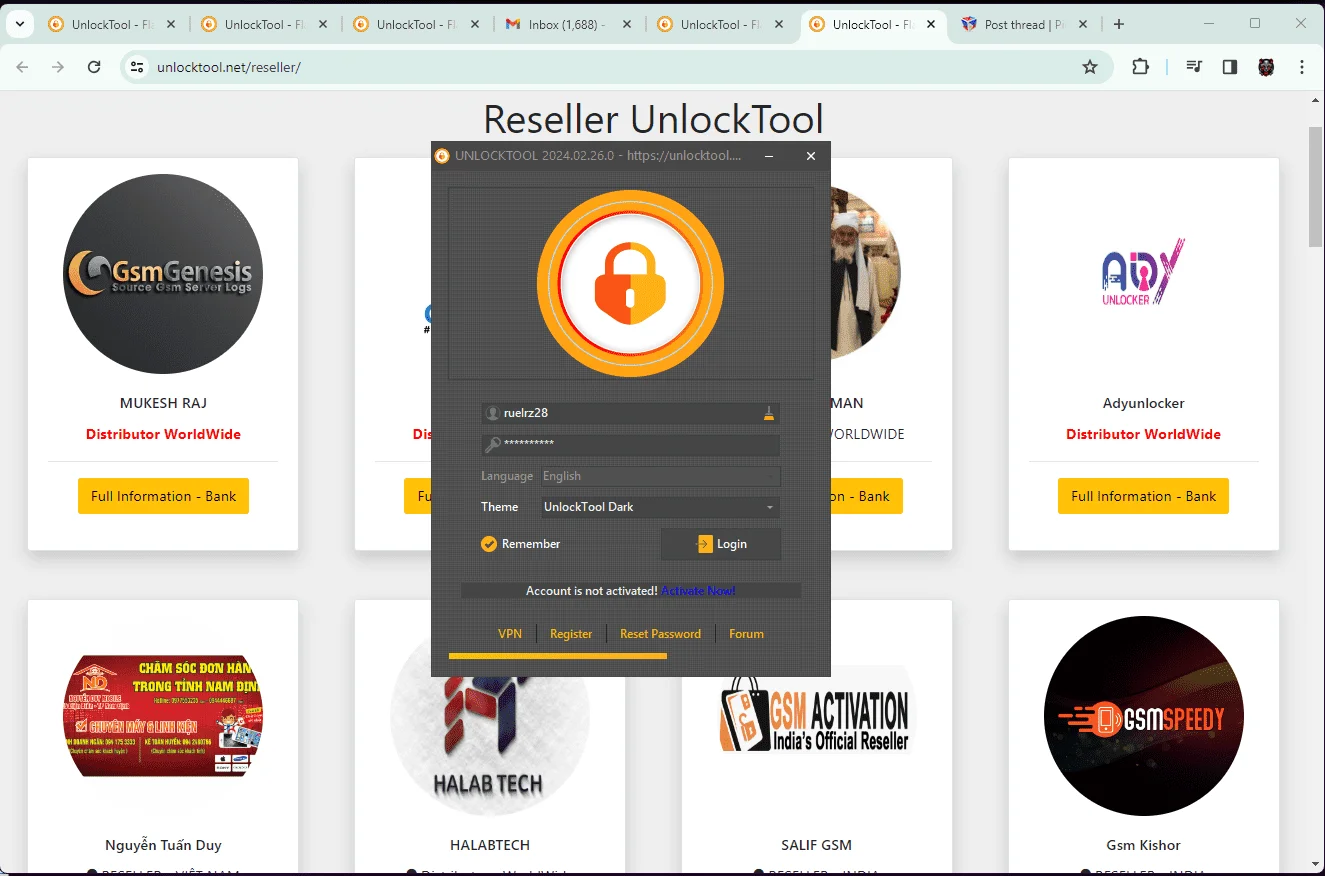Click the Login button

tap(720, 544)
